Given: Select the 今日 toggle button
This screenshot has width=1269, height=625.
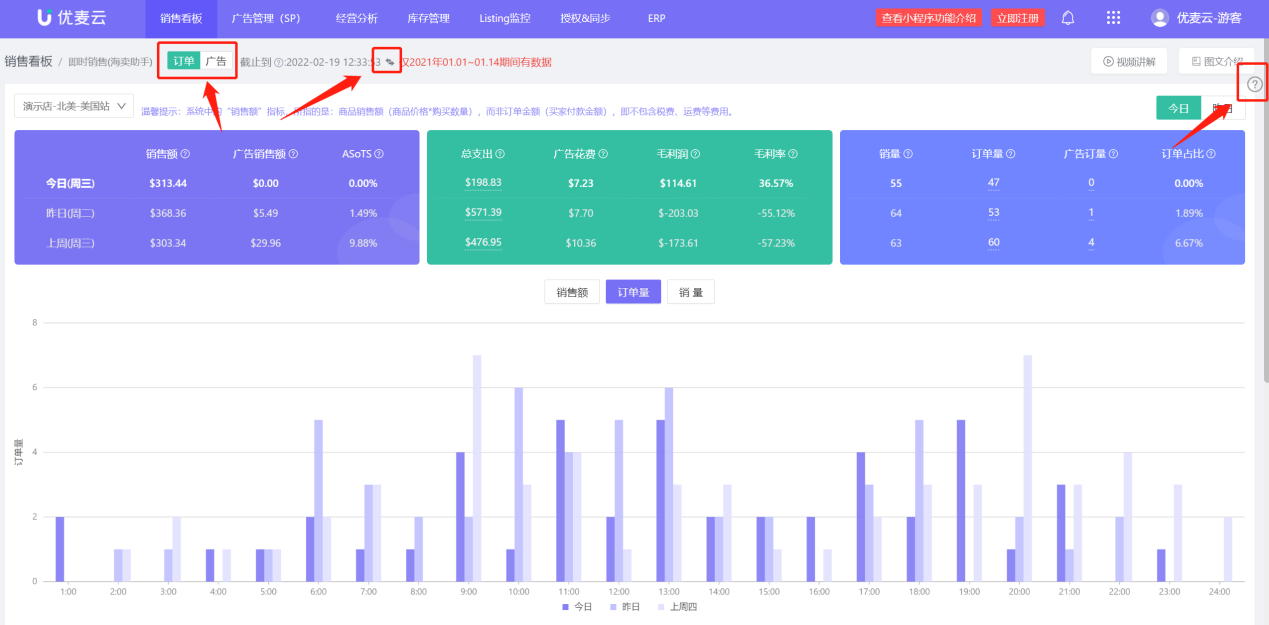Looking at the screenshot, I should coord(1178,108).
